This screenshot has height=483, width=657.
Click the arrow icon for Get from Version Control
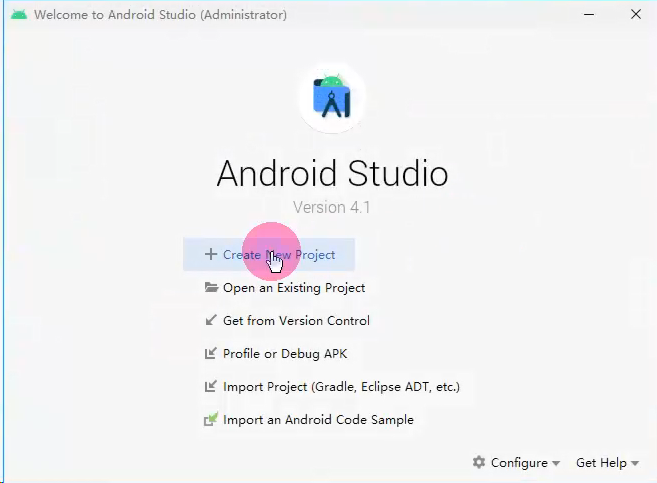211,320
